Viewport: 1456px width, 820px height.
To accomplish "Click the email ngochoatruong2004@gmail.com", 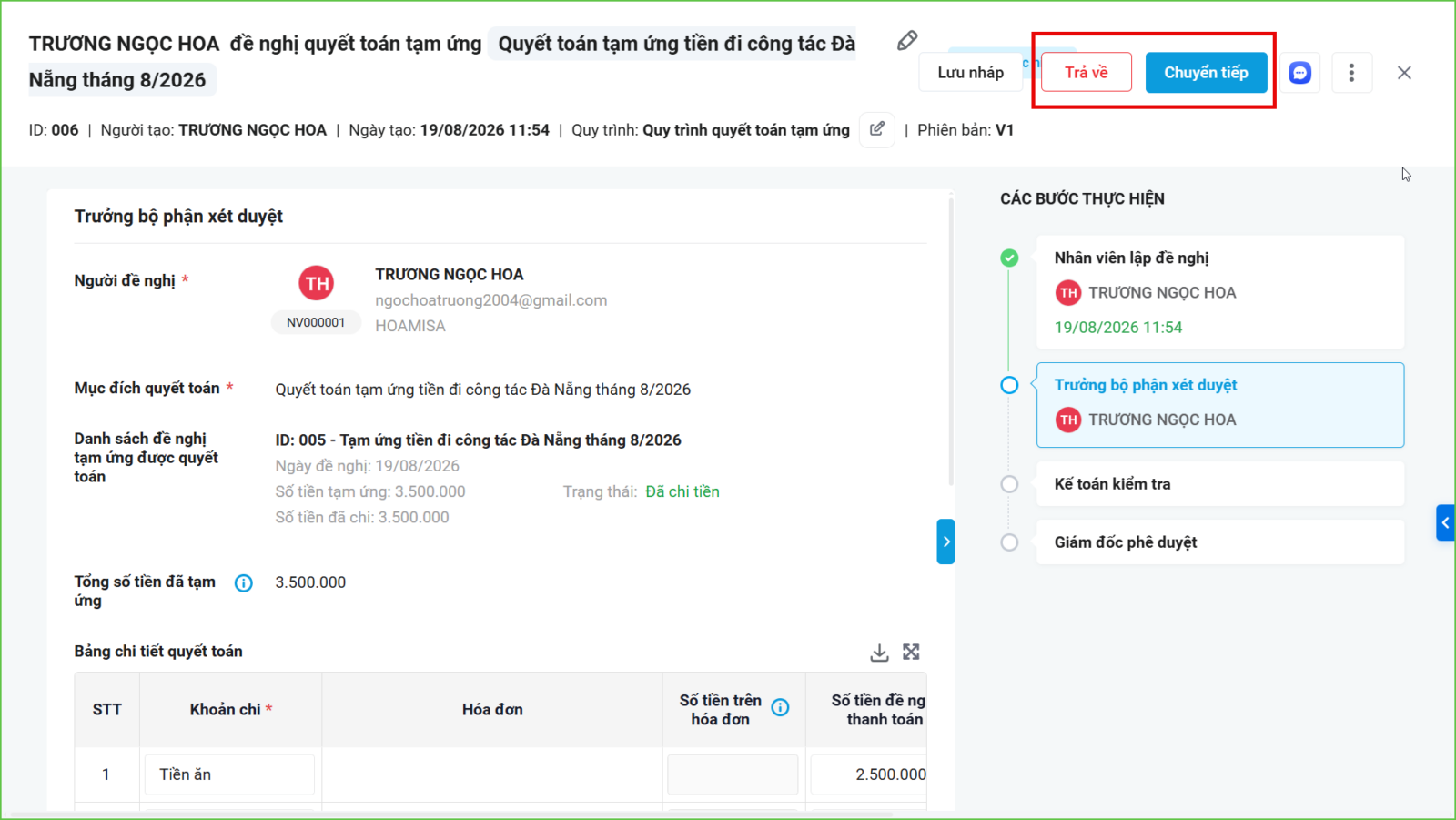I will pos(491,300).
